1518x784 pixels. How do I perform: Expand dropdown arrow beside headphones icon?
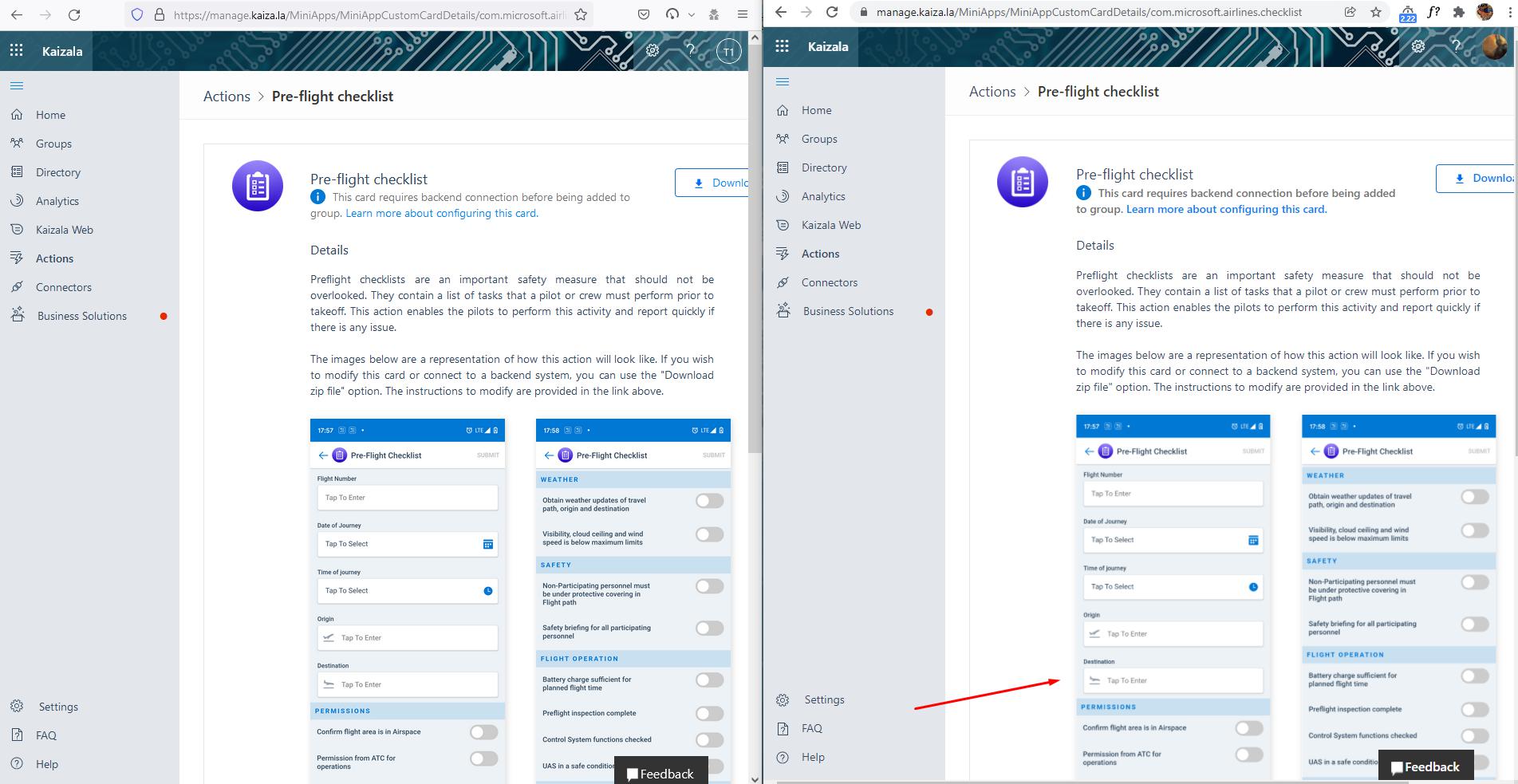click(691, 14)
